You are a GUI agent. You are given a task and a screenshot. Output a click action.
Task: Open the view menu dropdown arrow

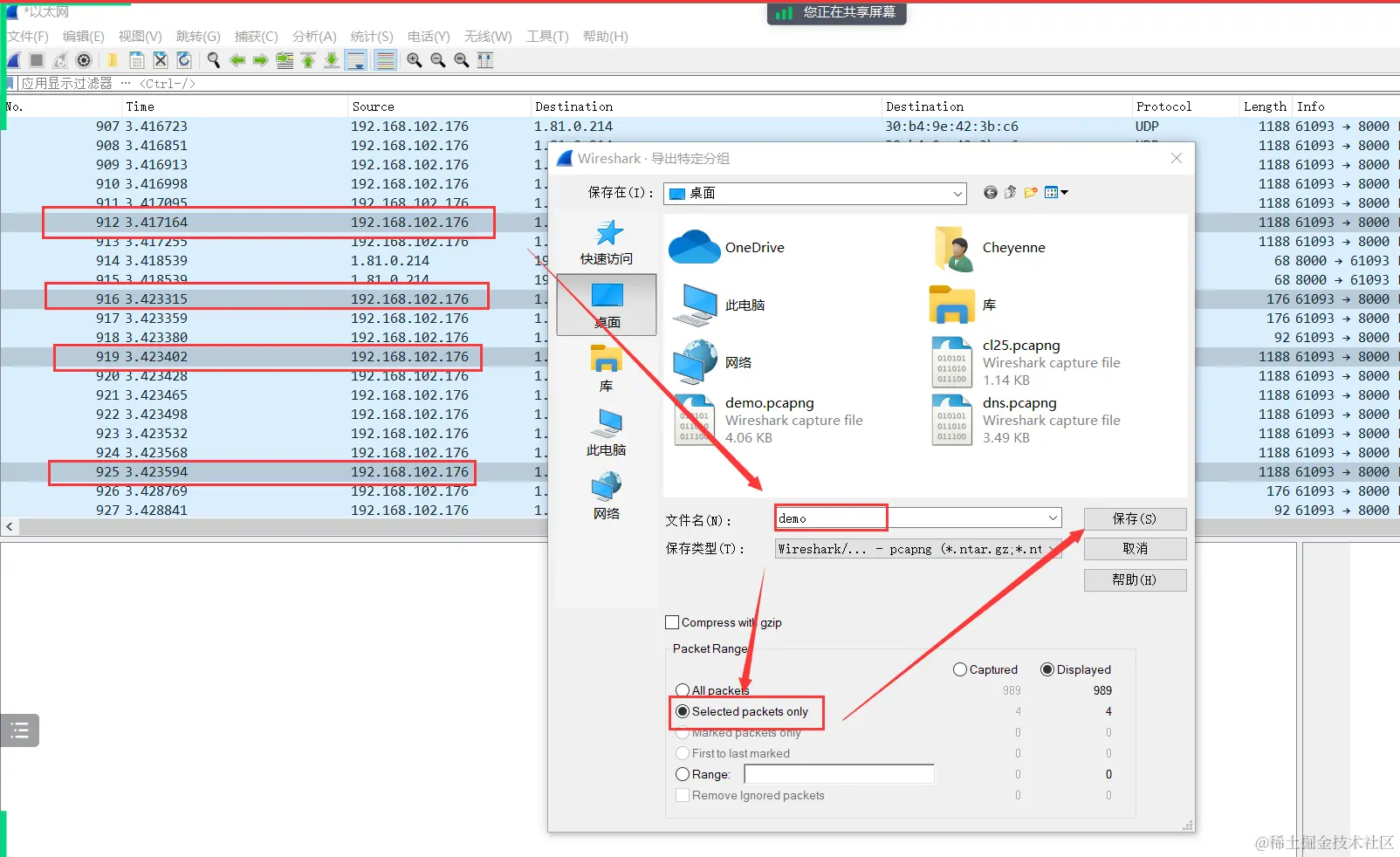[1064, 193]
